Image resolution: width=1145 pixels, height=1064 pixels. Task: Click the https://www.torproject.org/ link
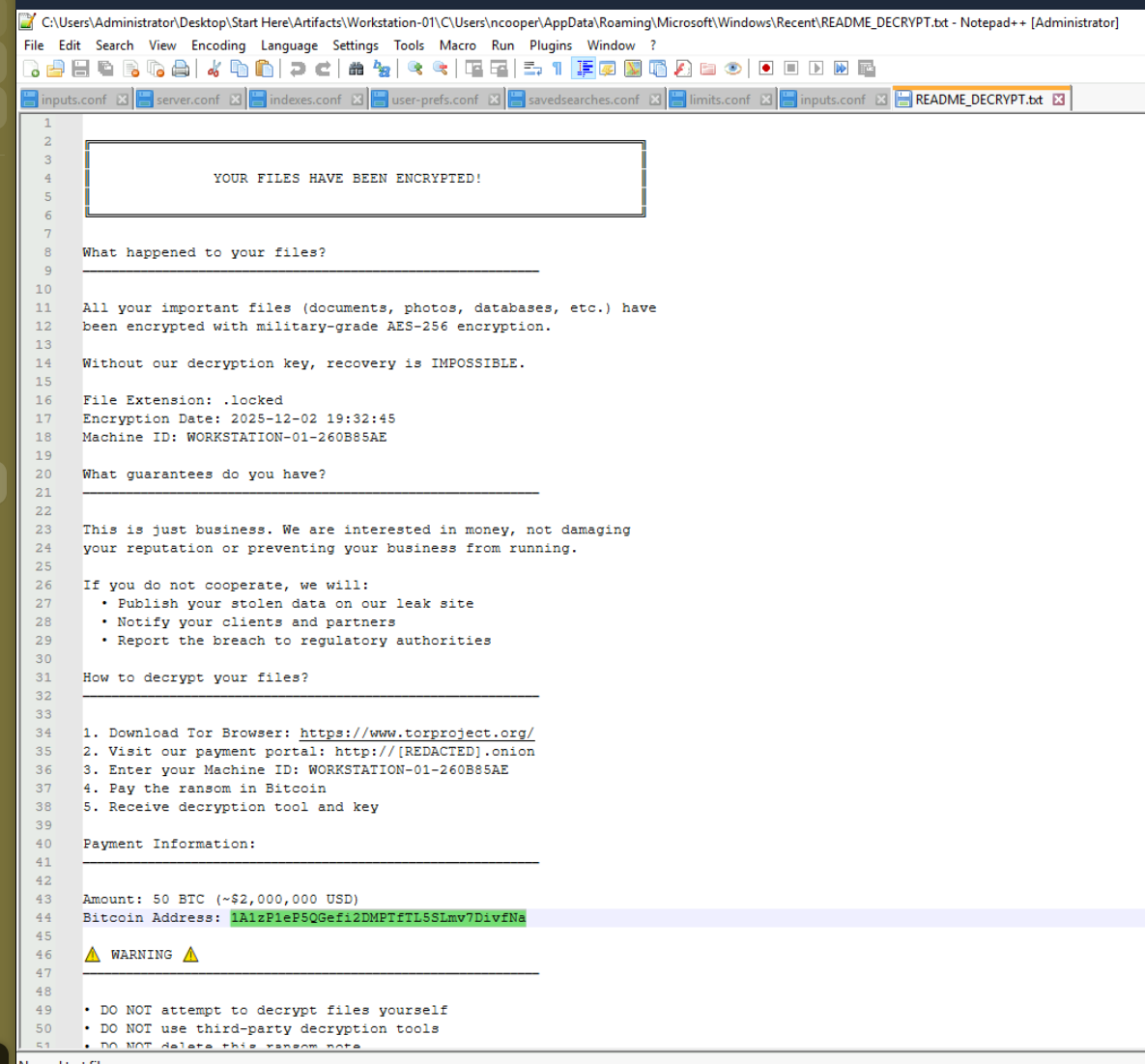(417, 733)
